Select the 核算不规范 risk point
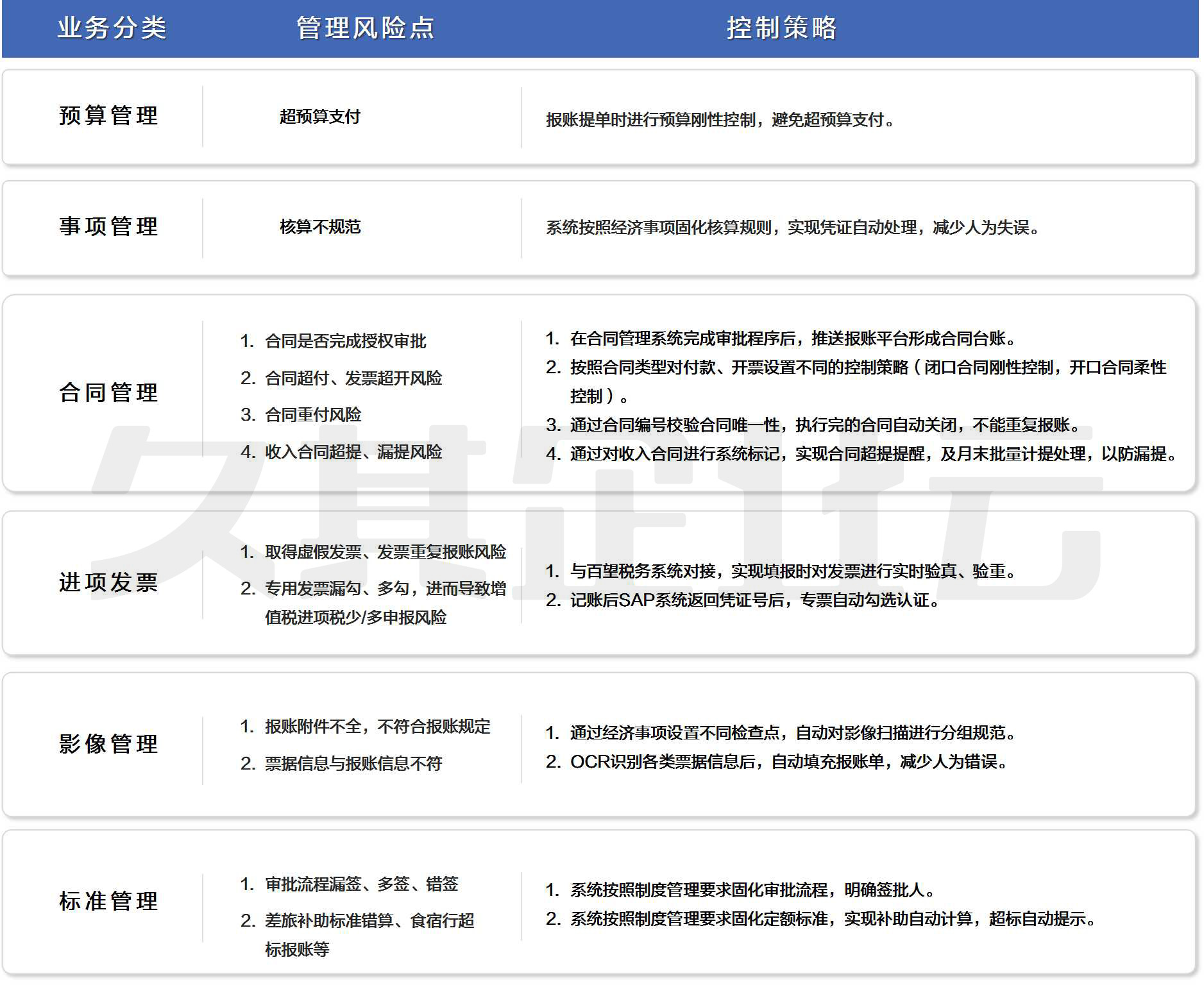The height and width of the screenshot is (987, 1204). coord(319,227)
